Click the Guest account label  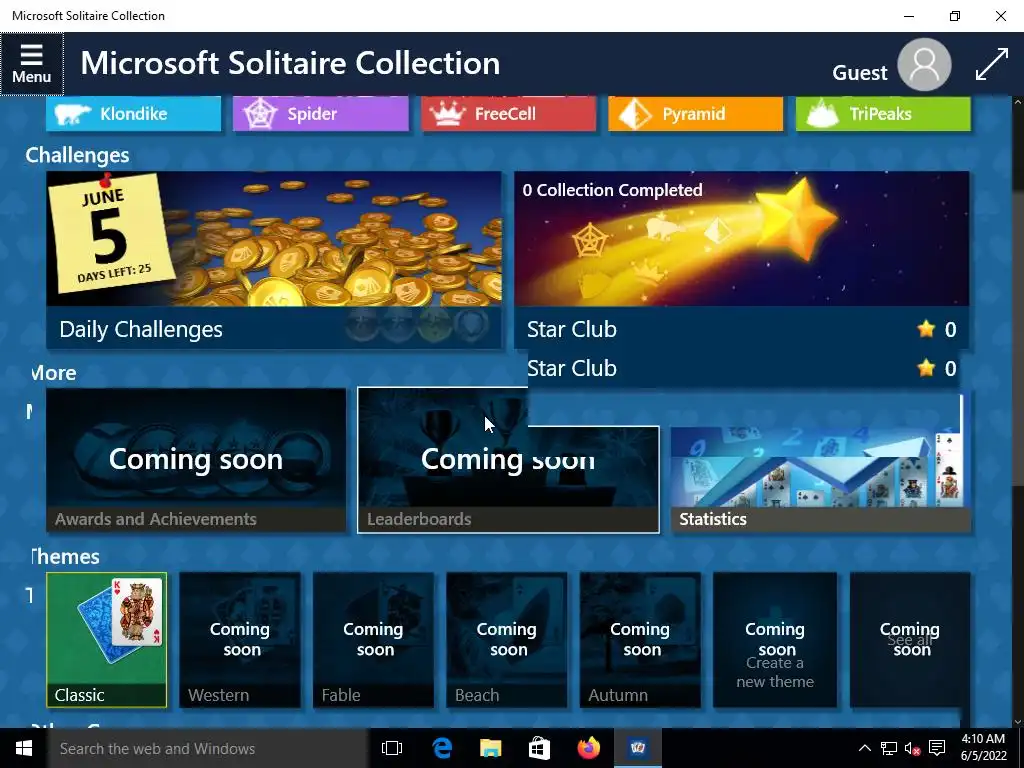tap(859, 72)
